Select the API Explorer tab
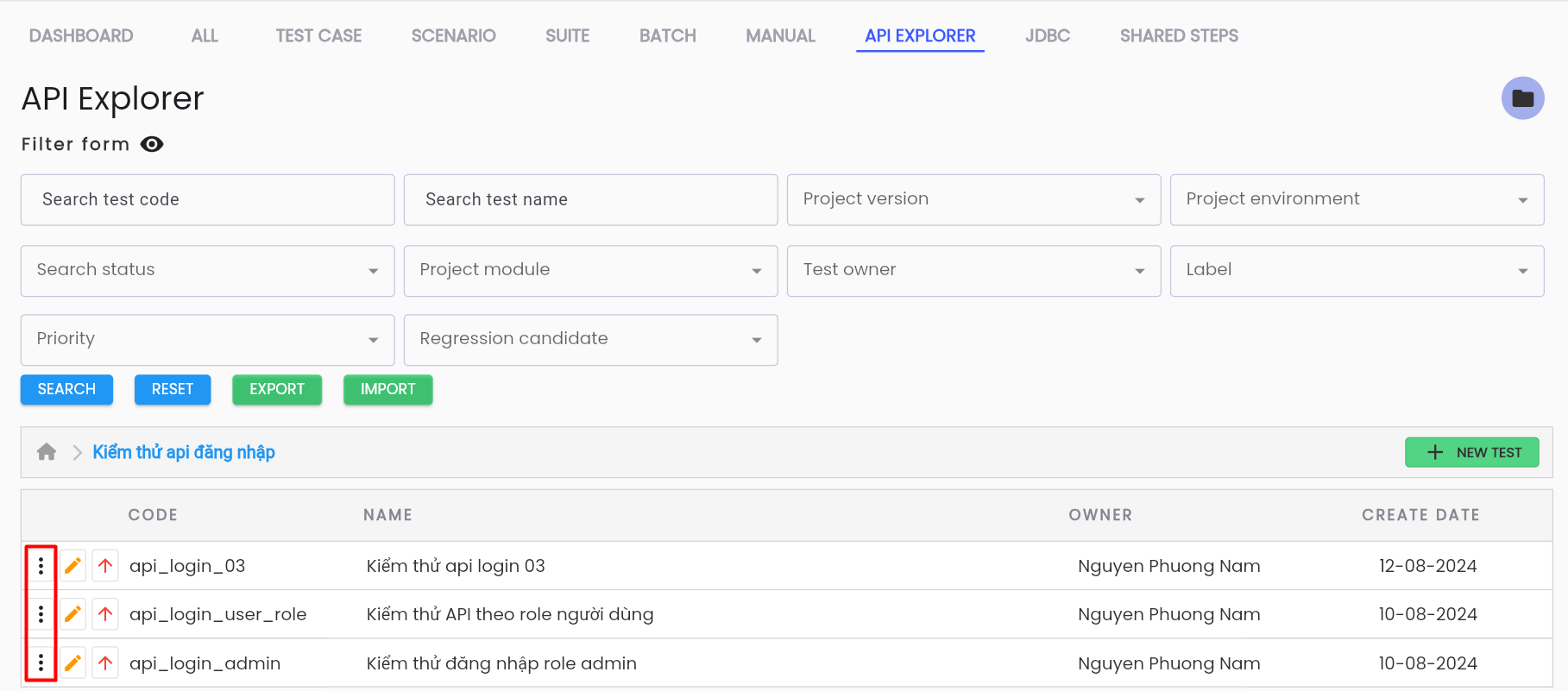This screenshot has width=1568, height=691. (920, 35)
